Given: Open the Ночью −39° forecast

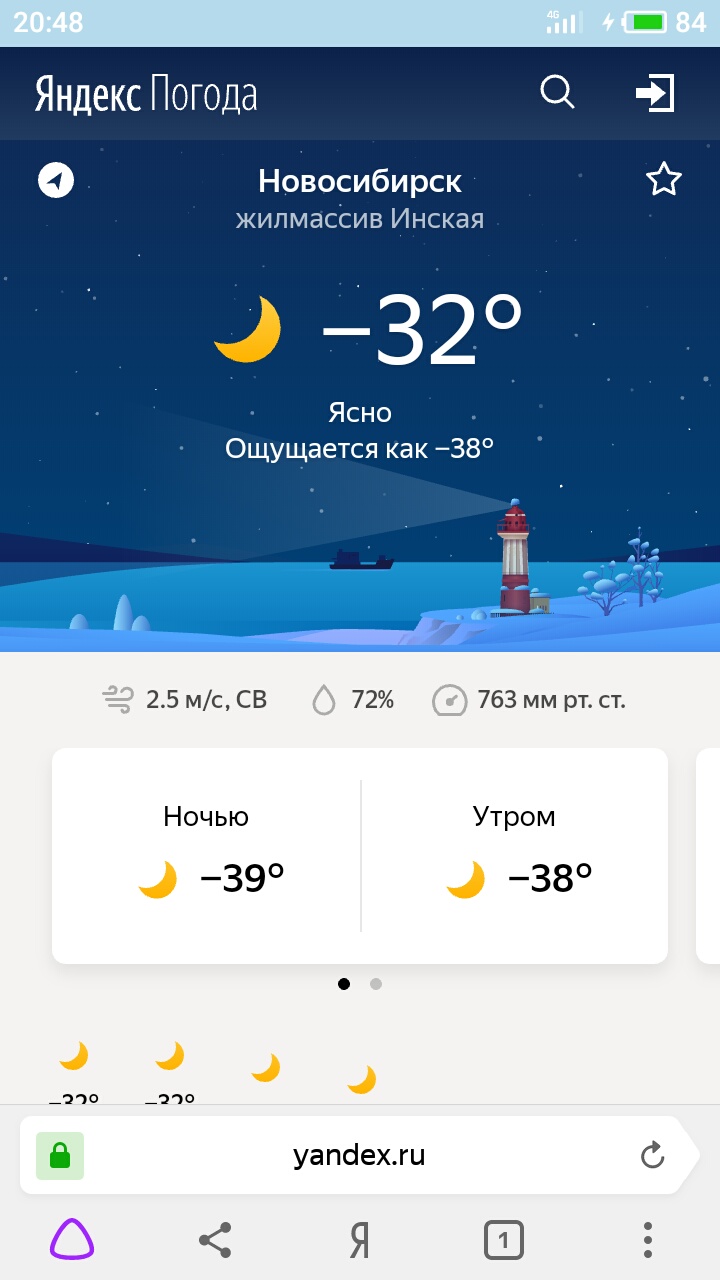Looking at the screenshot, I should pos(207,855).
